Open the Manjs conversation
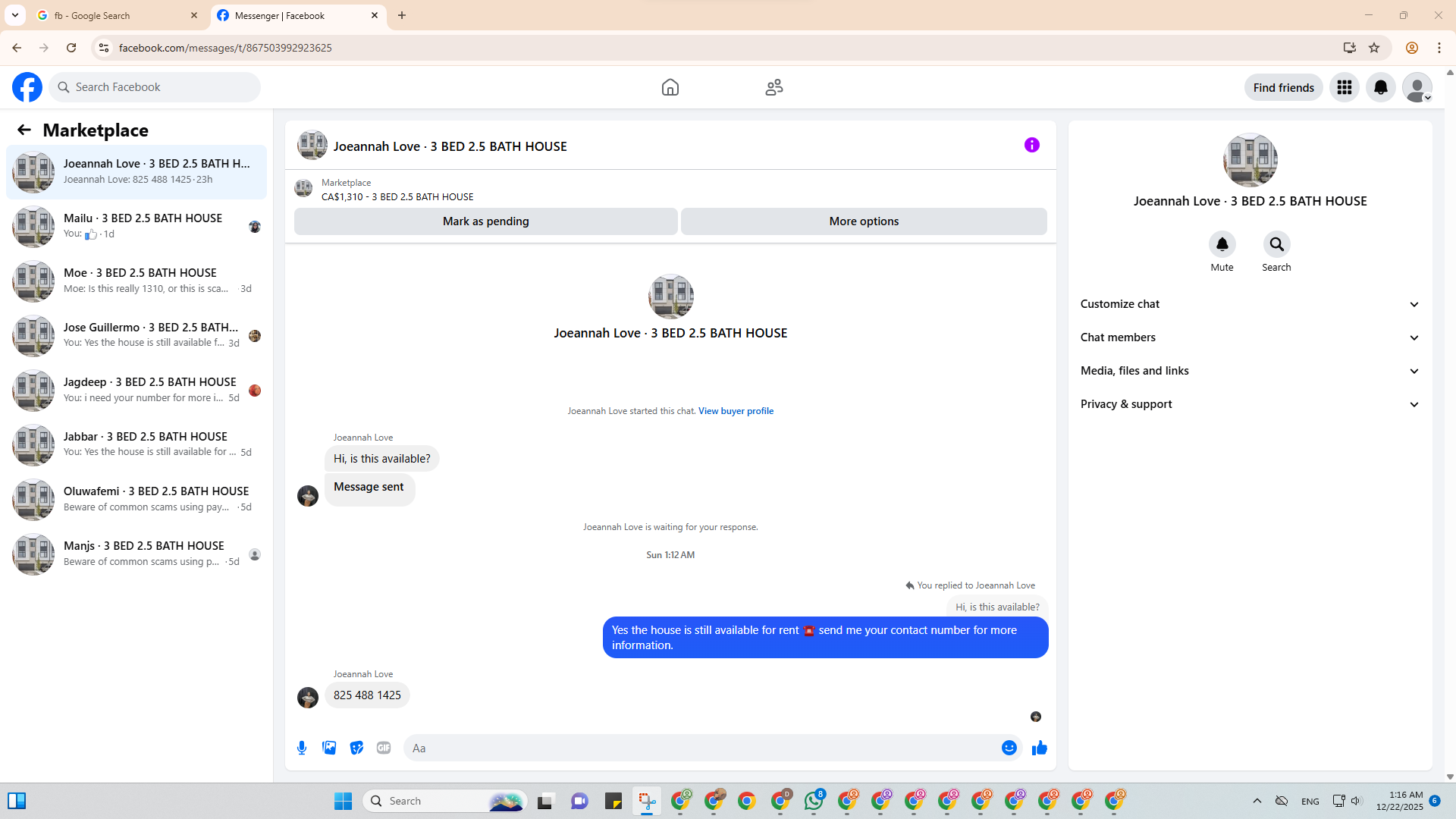 136,554
